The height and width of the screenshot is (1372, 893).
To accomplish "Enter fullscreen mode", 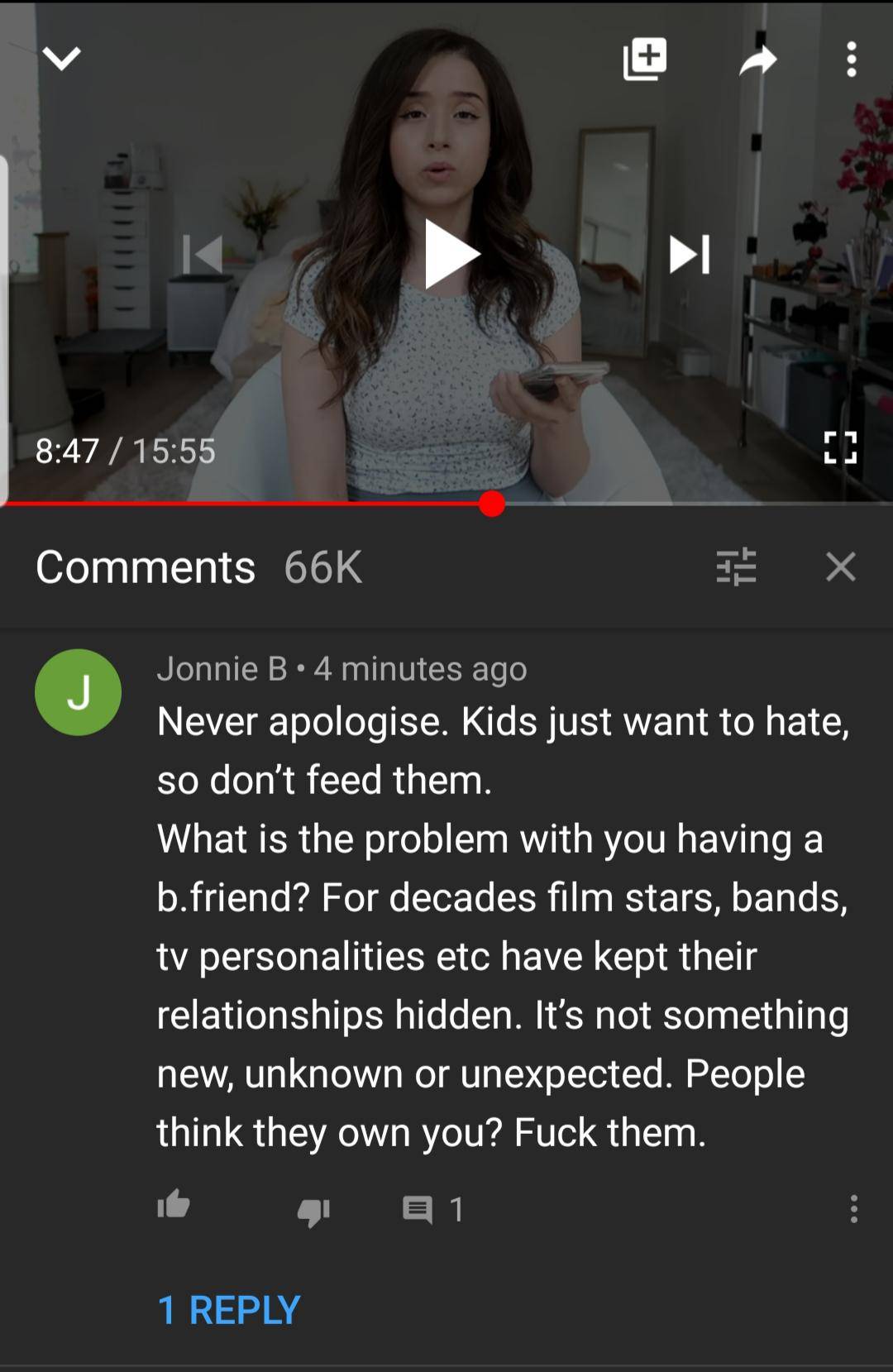I will point(840,447).
